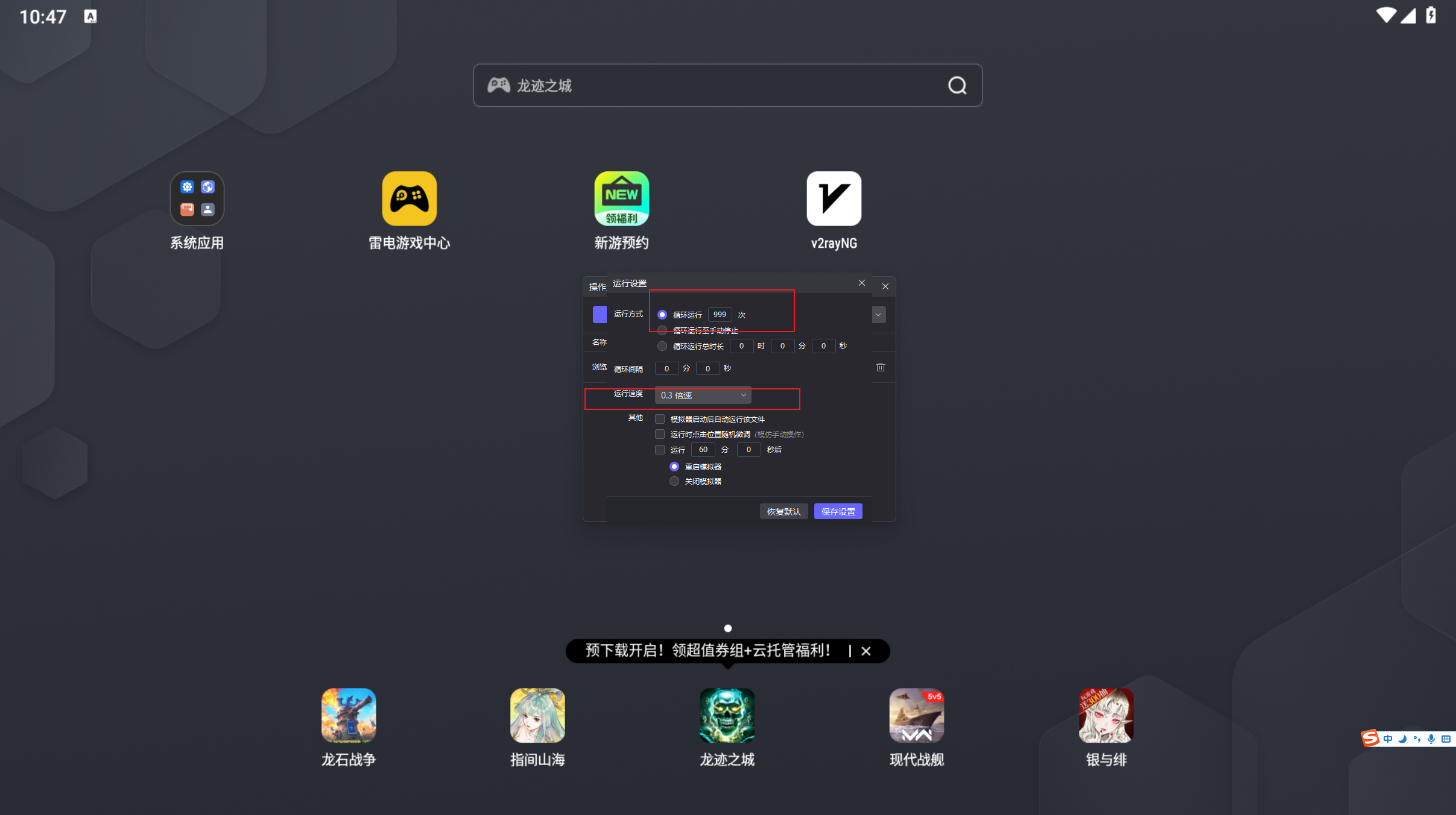Click the page indicator dot
The height and width of the screenshot is (815, 1456).
coord(728,628)
